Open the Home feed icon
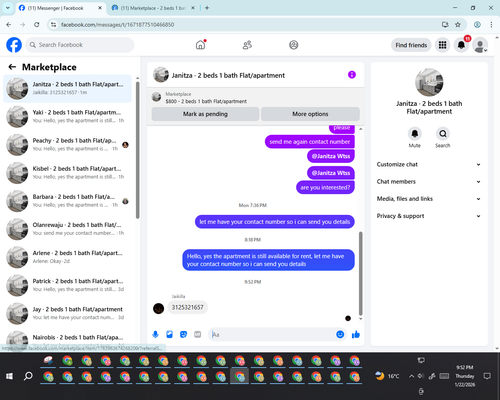This screenshot has height=400, width=500. pos(200,45)
